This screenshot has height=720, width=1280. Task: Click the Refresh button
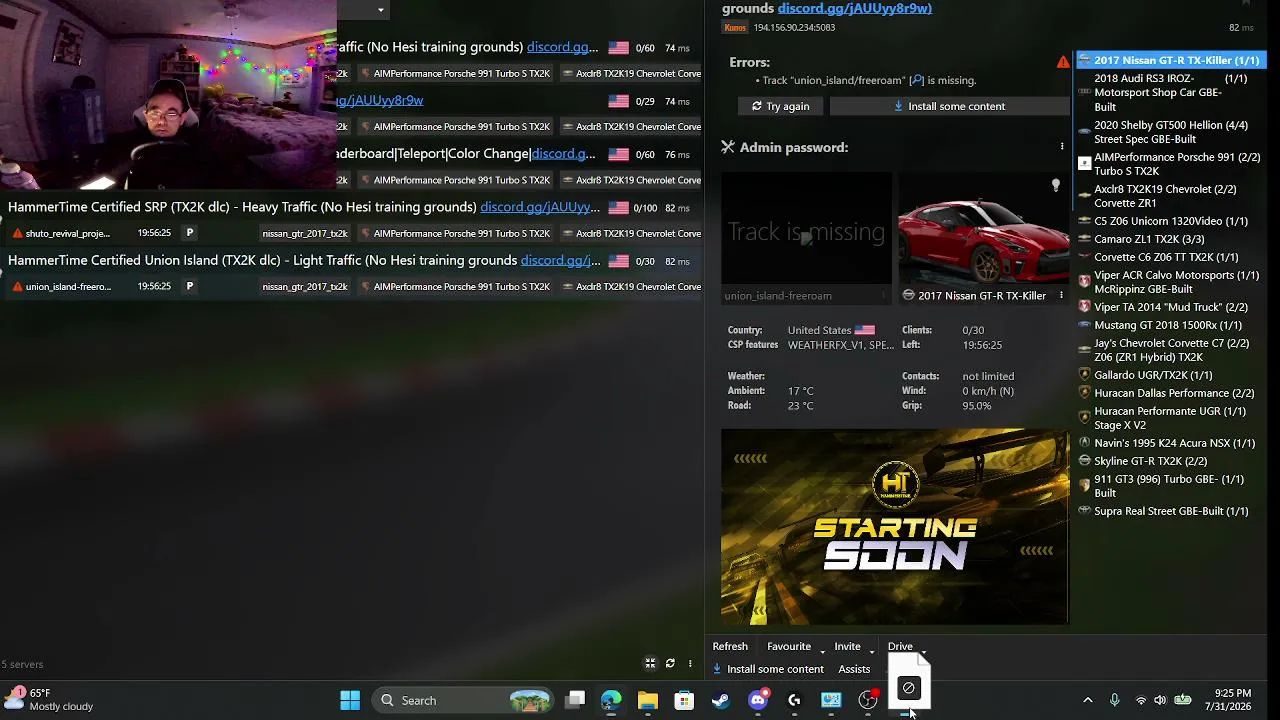730,647
